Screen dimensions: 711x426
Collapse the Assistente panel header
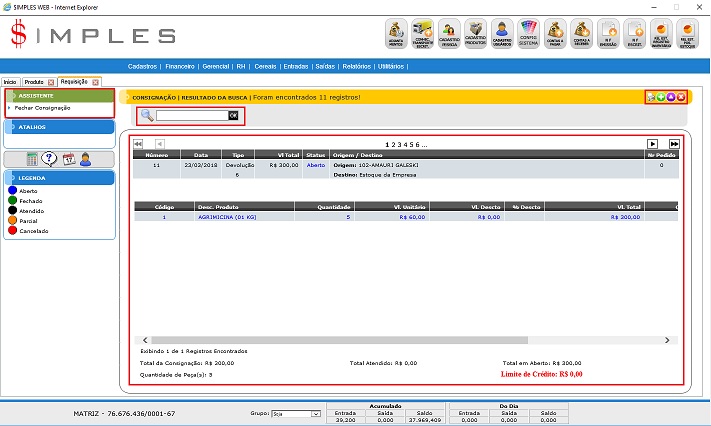[60, 96]
